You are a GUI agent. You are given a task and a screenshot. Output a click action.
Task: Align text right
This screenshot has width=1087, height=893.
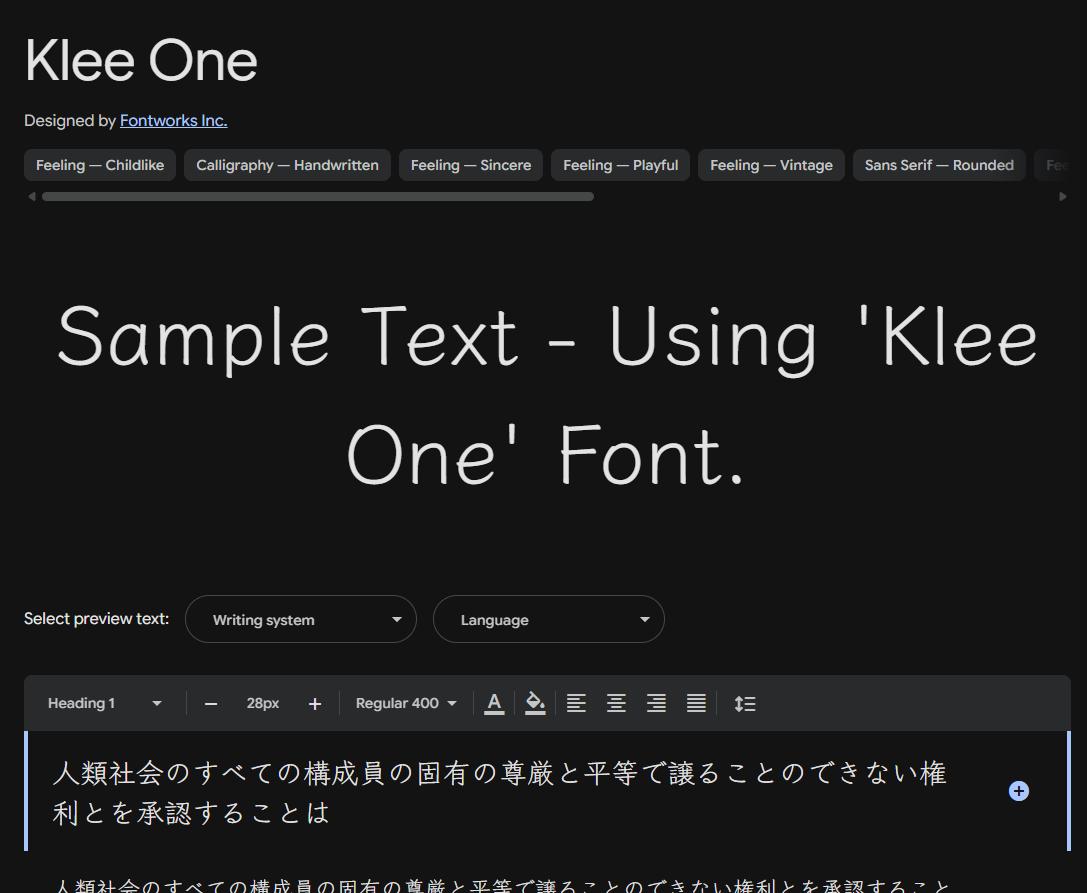656,704
